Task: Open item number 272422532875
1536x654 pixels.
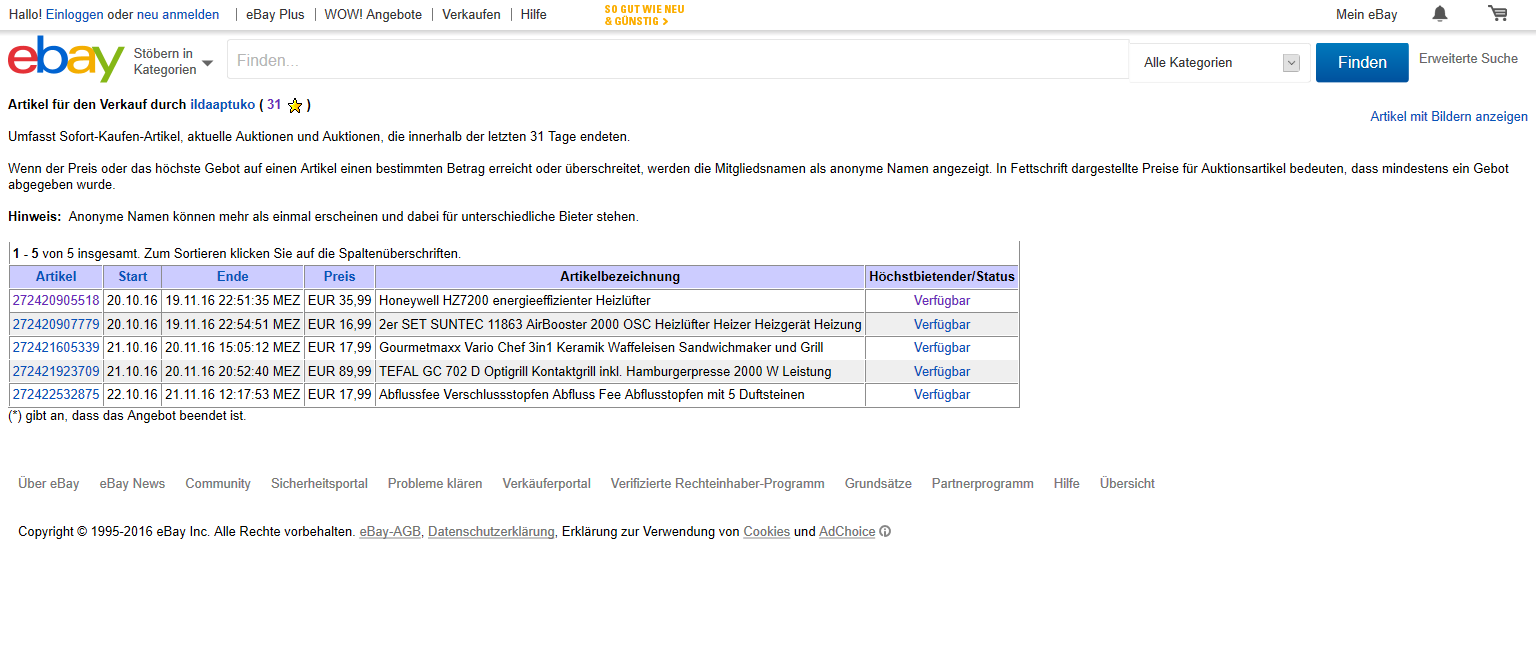Action: (x=56, y=395)
